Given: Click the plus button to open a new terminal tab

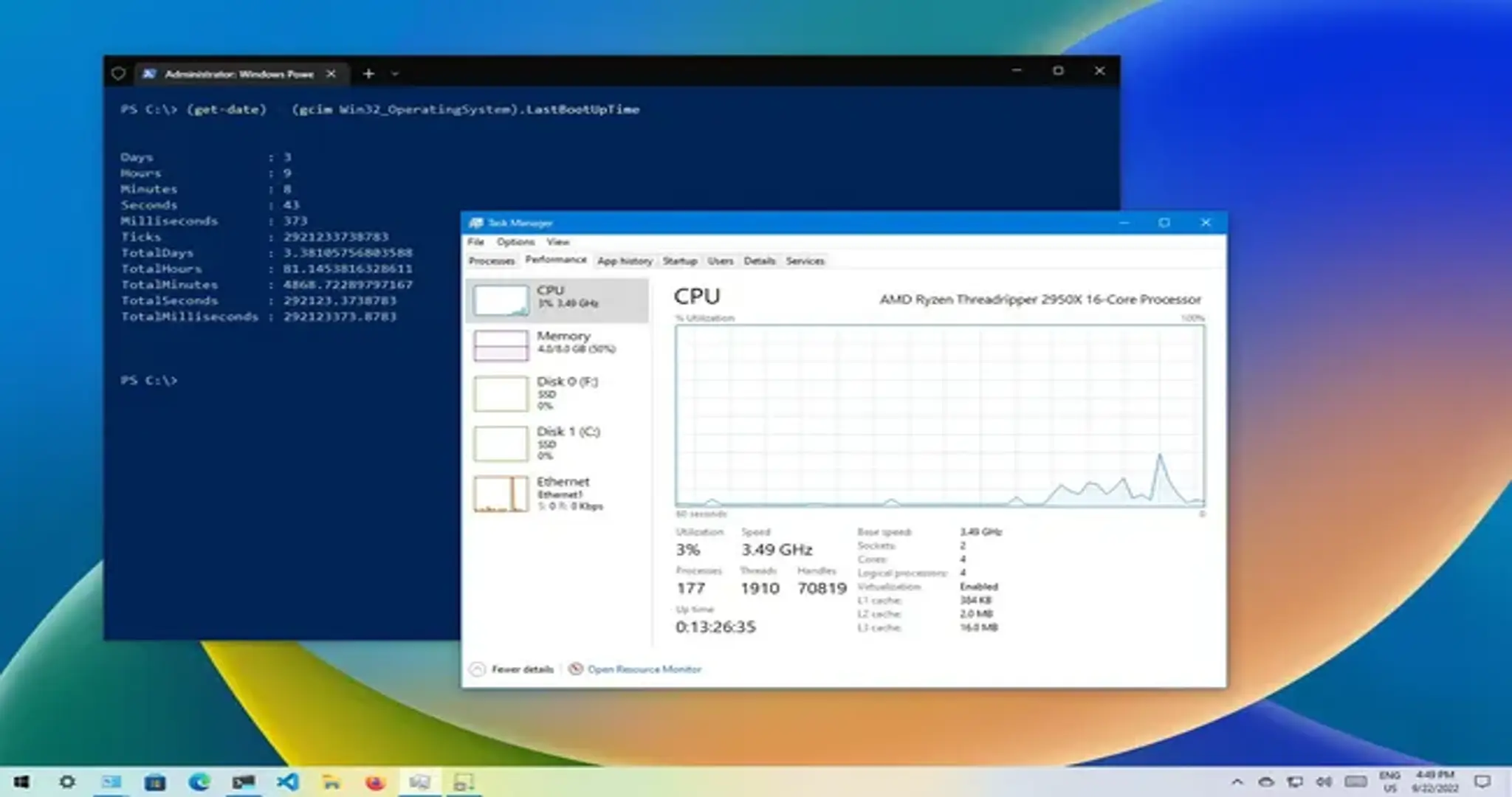Looking at the screenshot, I should pos(368,74).
